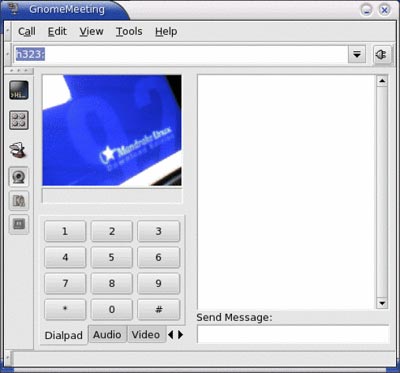
Task: Click the connect plug icon button
Action: 382,54
